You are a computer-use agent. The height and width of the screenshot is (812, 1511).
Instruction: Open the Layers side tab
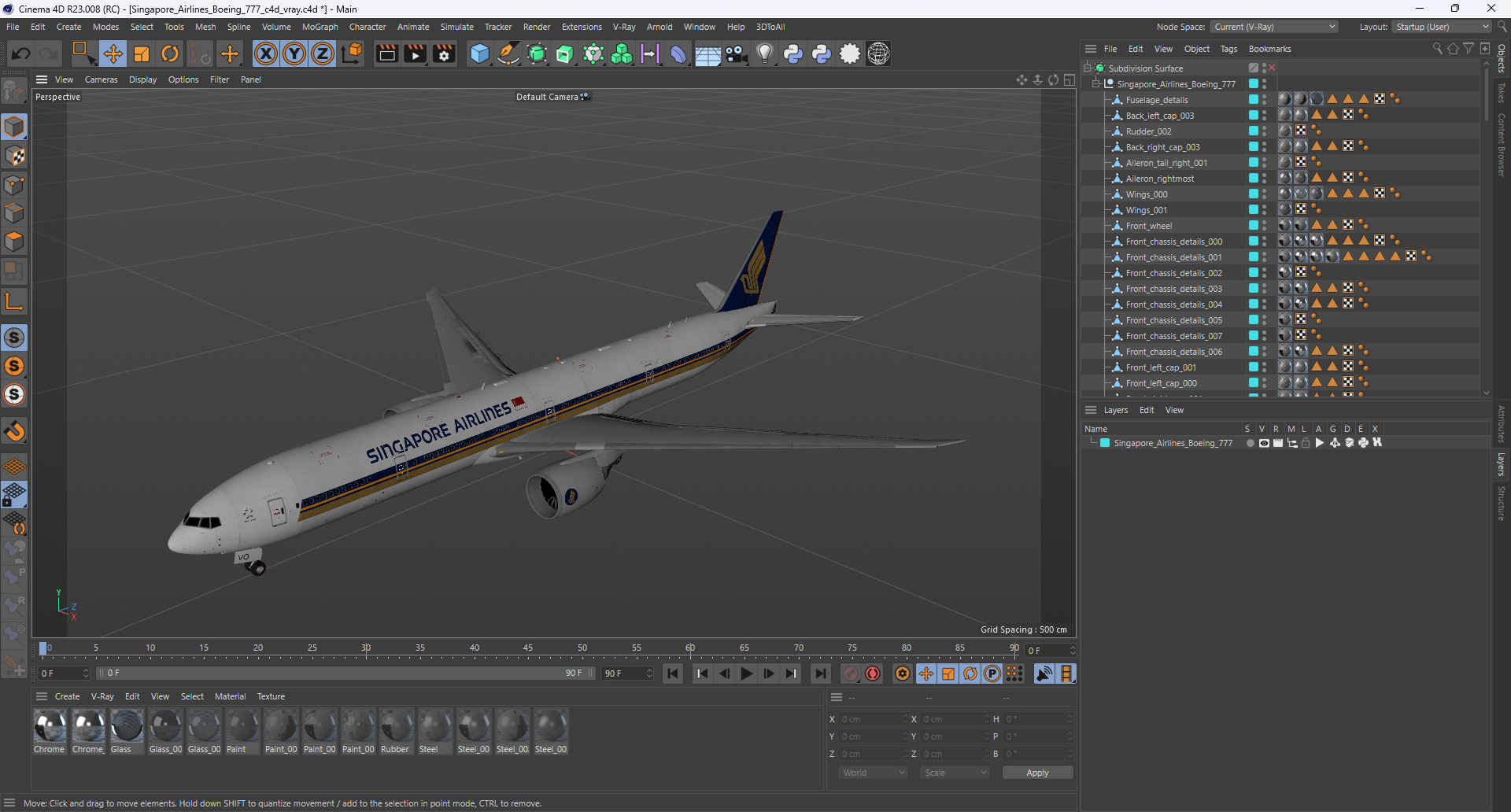click(x=1502, y=464)
